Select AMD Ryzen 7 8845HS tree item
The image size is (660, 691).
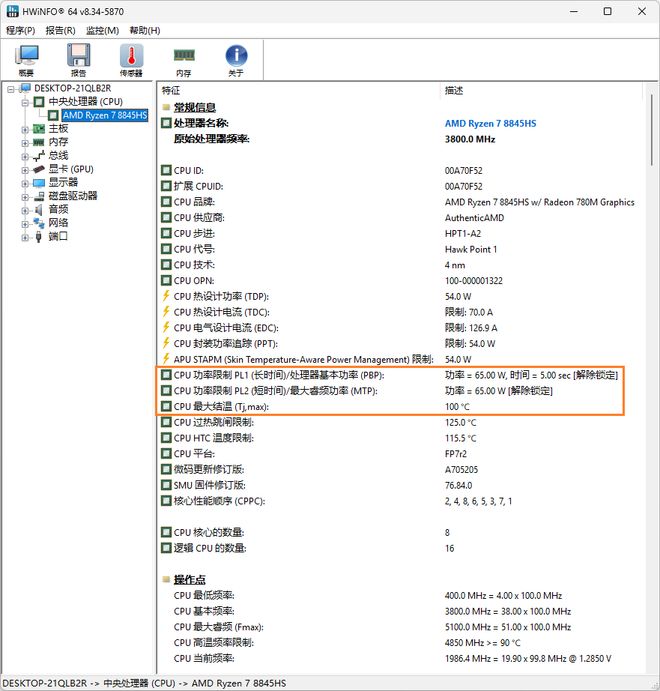click(105, 115)
